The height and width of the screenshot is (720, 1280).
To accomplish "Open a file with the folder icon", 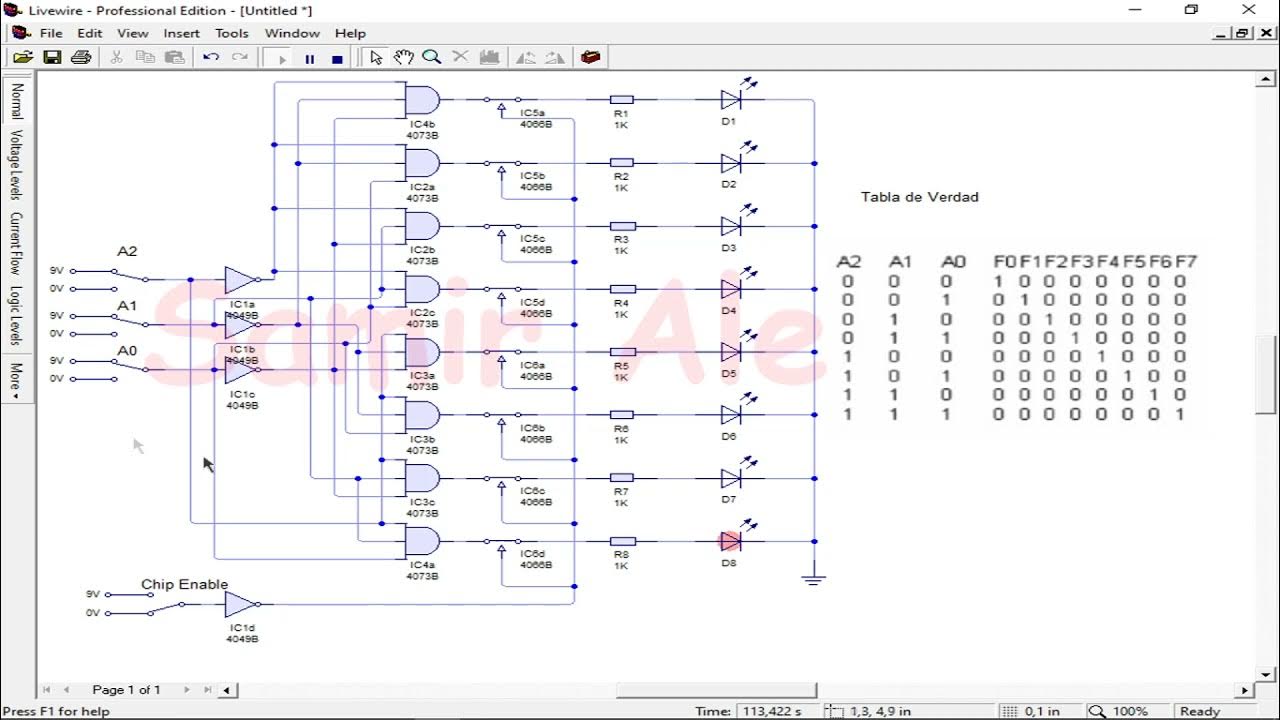I will [23, 58].
